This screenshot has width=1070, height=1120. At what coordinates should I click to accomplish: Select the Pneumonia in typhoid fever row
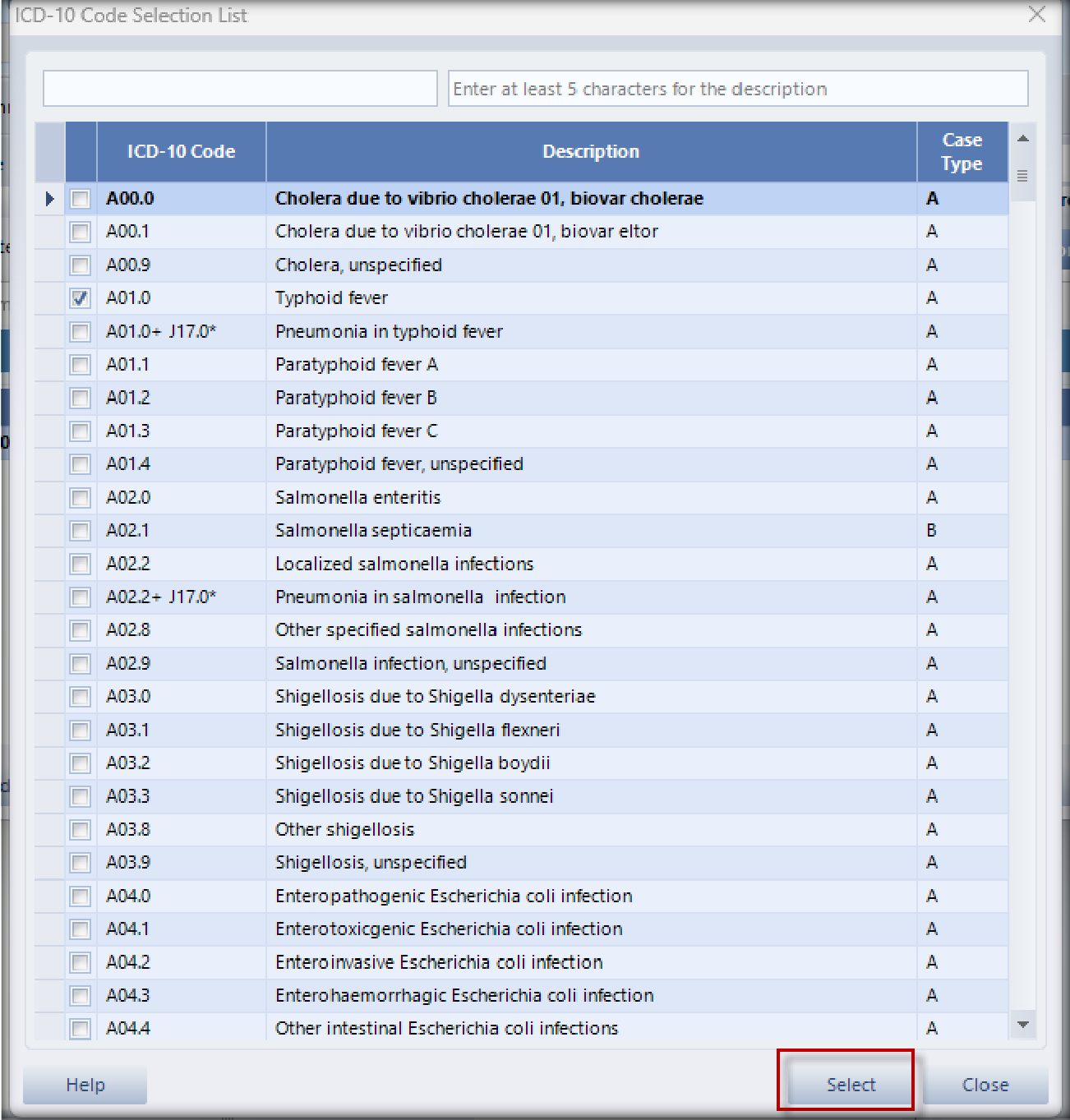tap(389, 332)
